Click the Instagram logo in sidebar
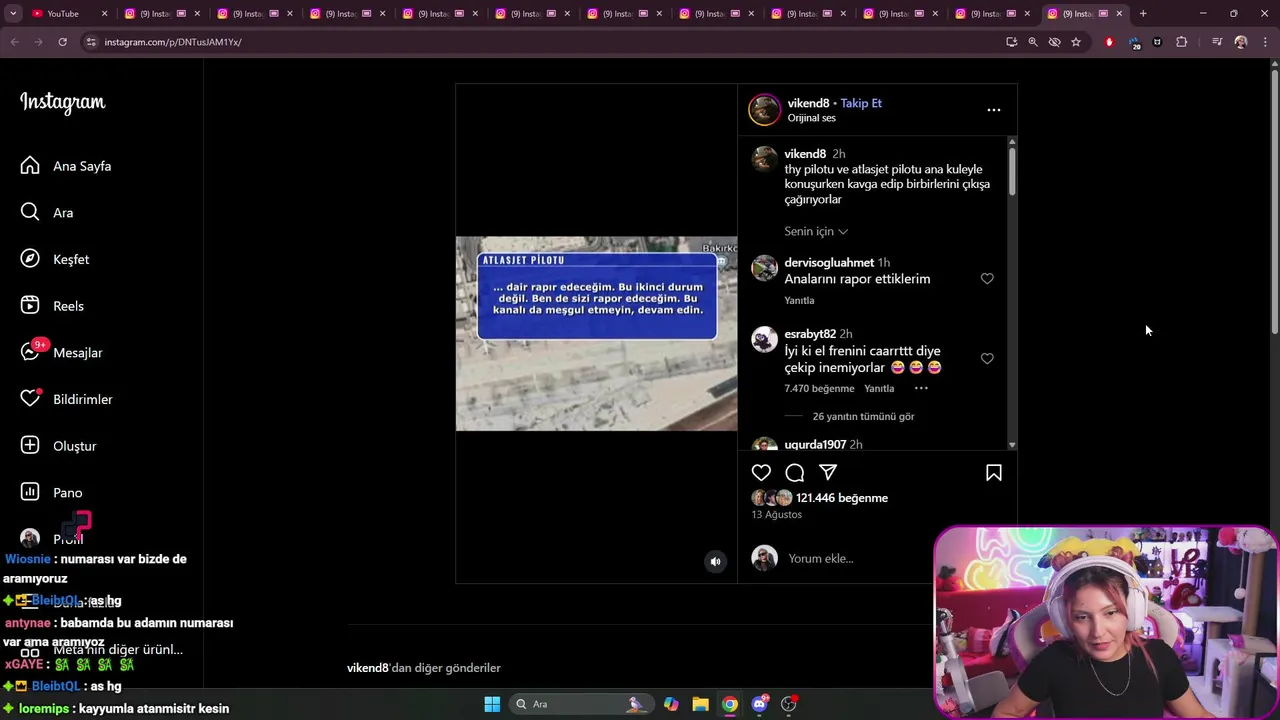Image resolution: width=1280 pixels, height=720 pixels. pos(62,103)
